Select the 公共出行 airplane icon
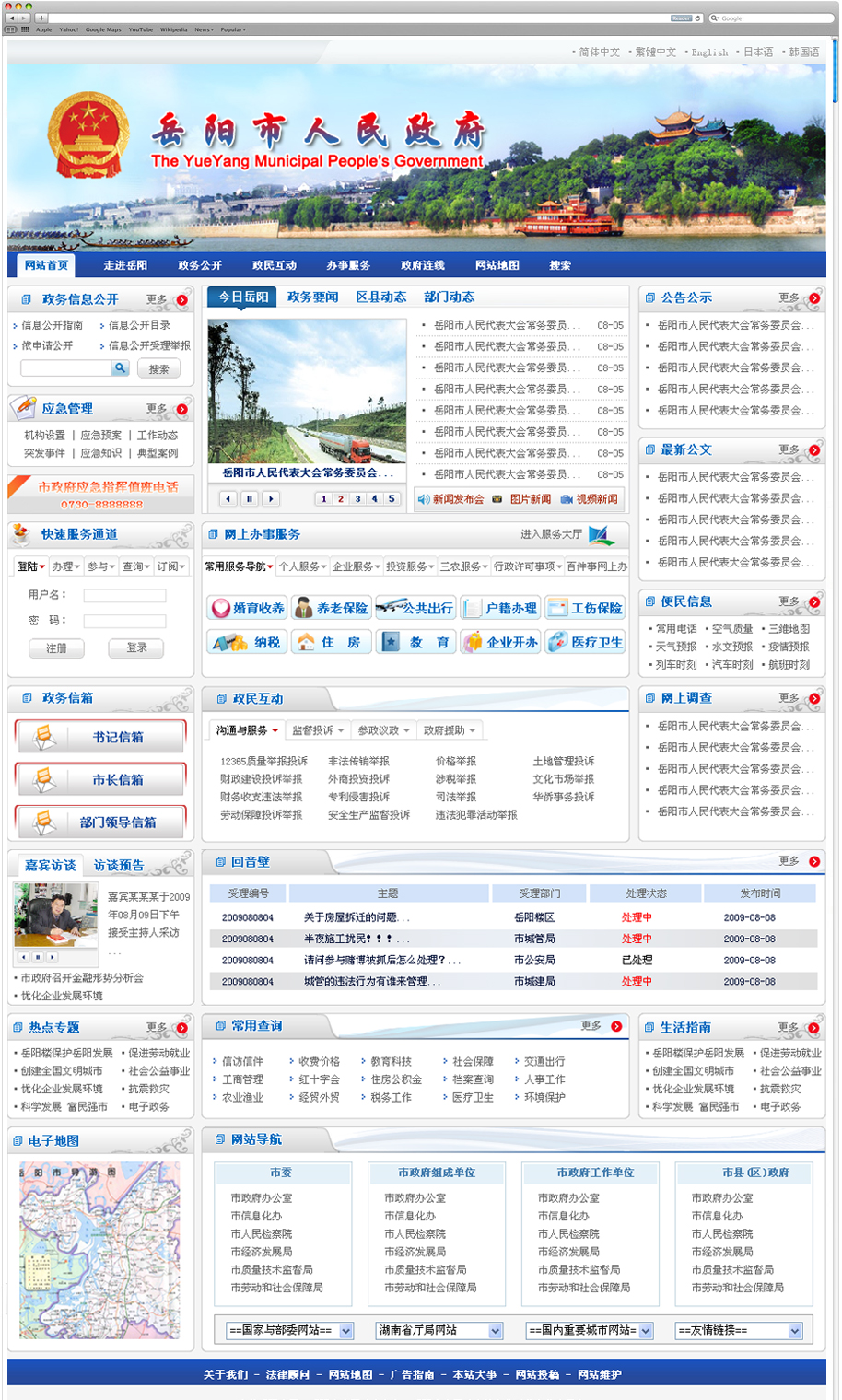This screenshot has width=842, height=1400. [x=415, y=608]
